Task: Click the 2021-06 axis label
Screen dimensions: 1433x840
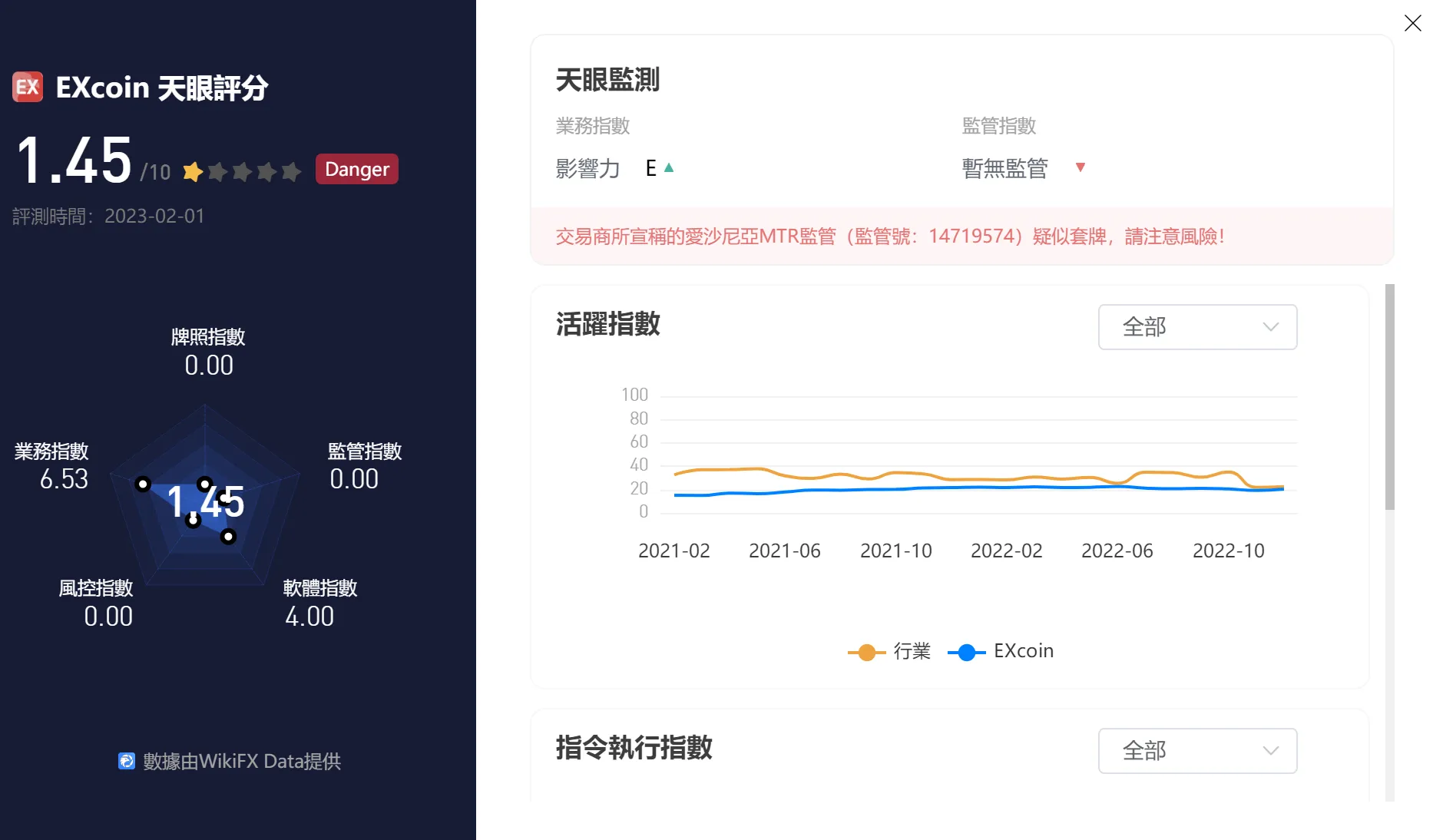Action: [785, 551]
